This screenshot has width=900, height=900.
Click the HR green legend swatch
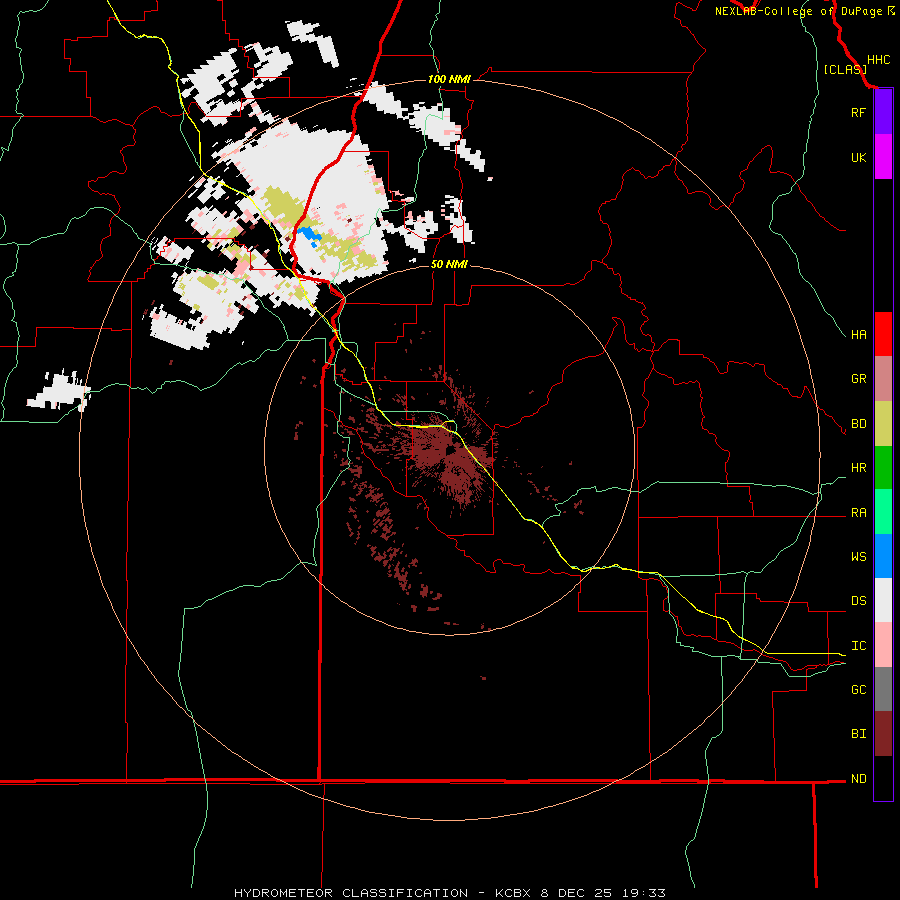[883, 468]
